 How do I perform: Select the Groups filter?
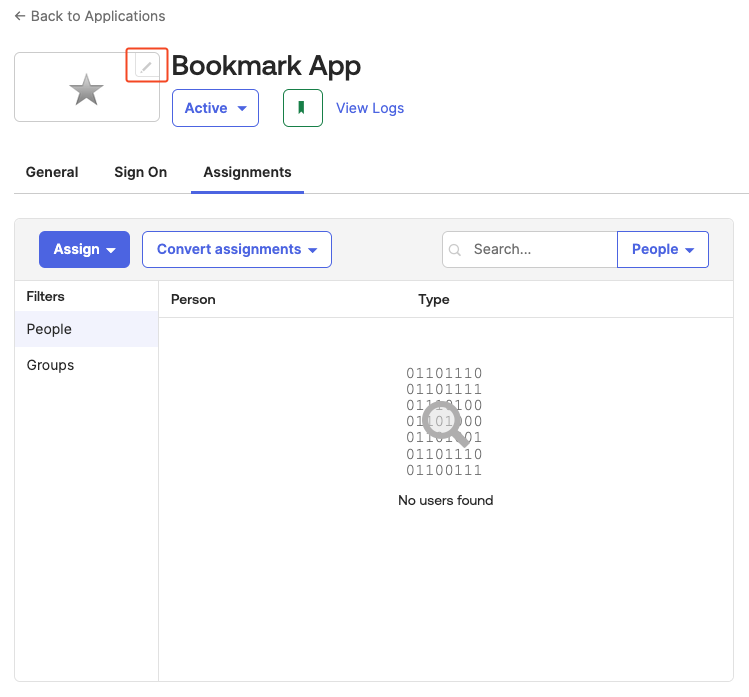click(x=86, y=365)
